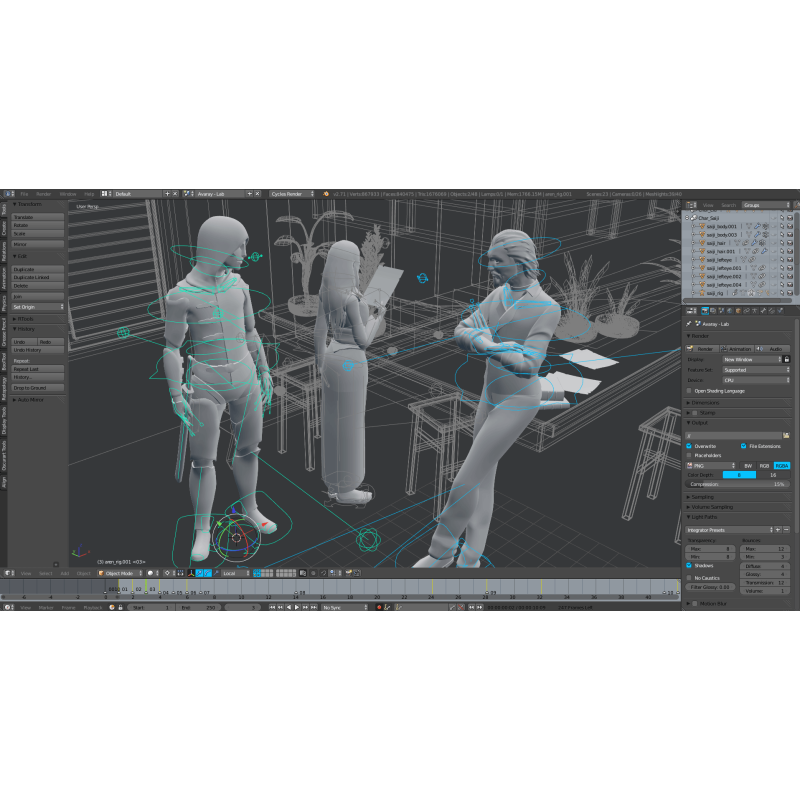Click the pin icon beside Awaray - Lab

[689, 324]
